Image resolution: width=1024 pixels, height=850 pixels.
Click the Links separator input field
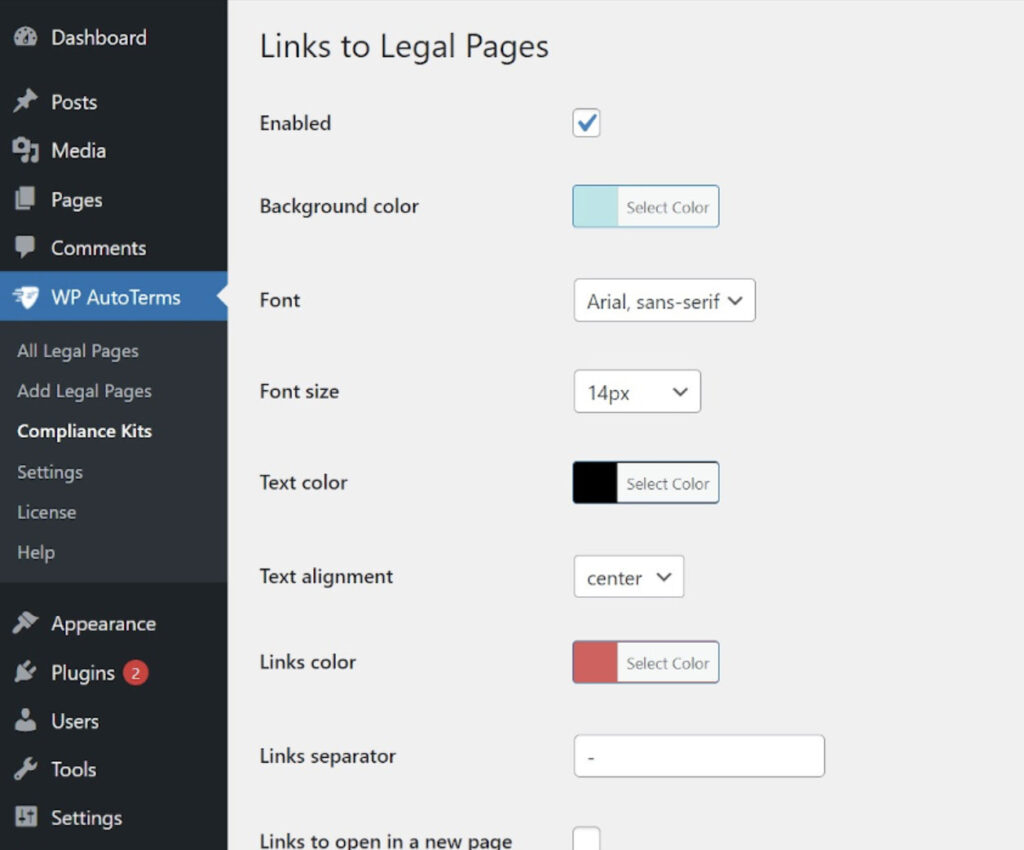pyautogui.click(x=699, y=756)
